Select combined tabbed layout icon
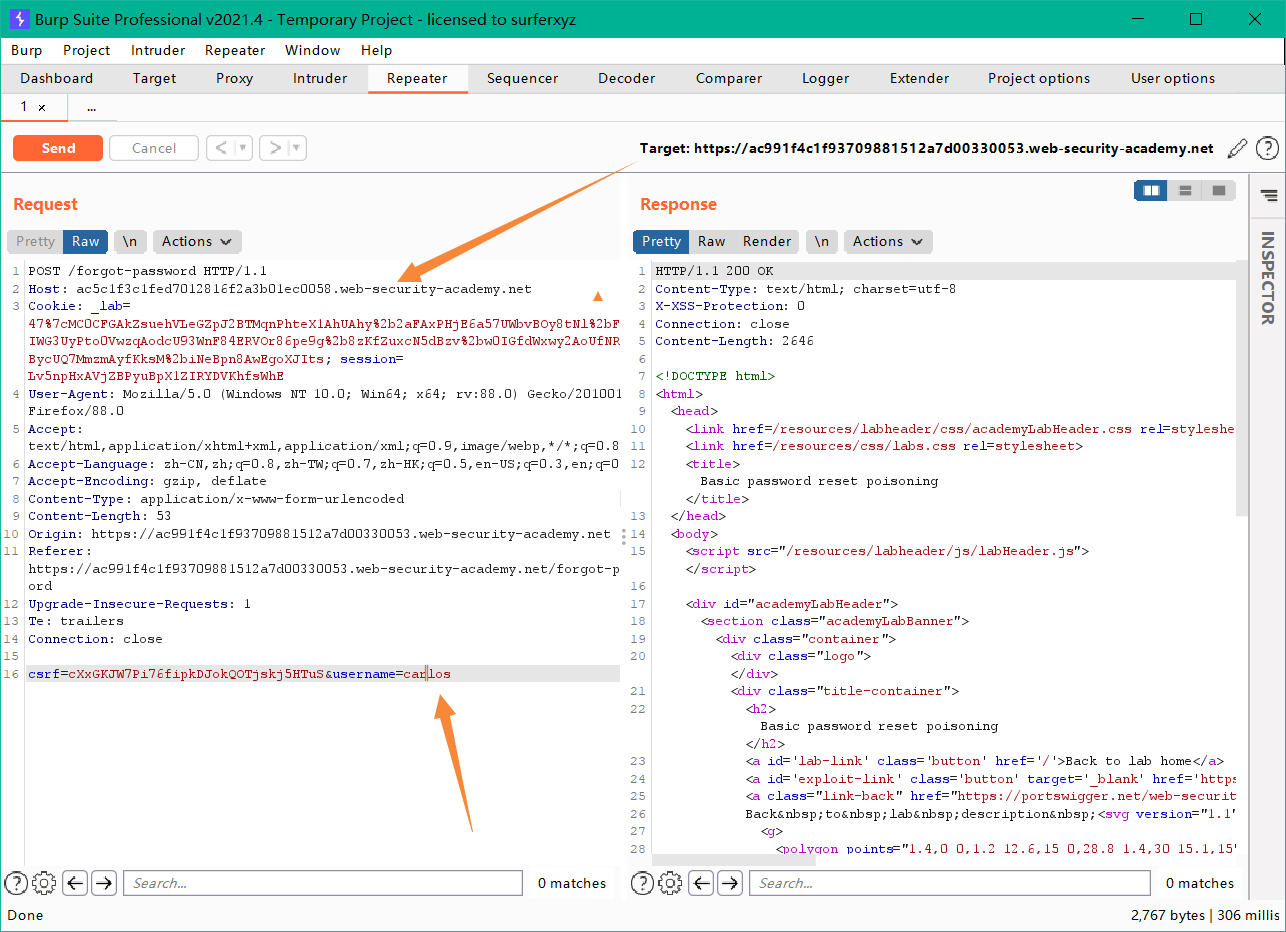 click(1219, 190)
